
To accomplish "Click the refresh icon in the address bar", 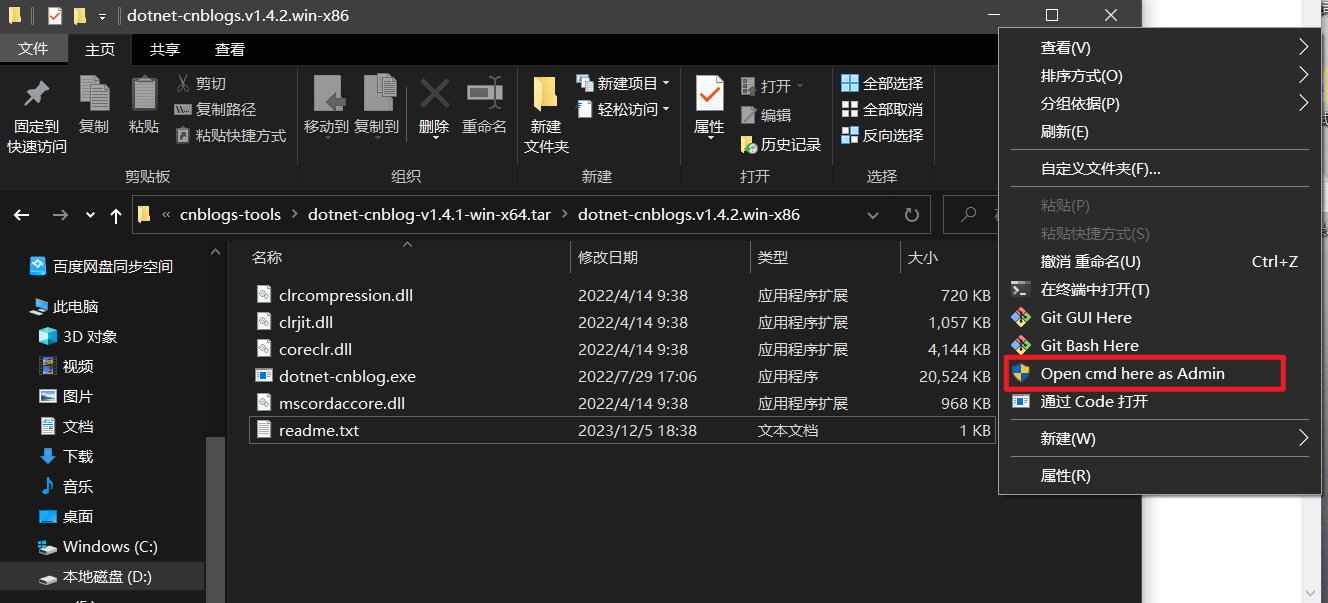I will tap(909, 214).
